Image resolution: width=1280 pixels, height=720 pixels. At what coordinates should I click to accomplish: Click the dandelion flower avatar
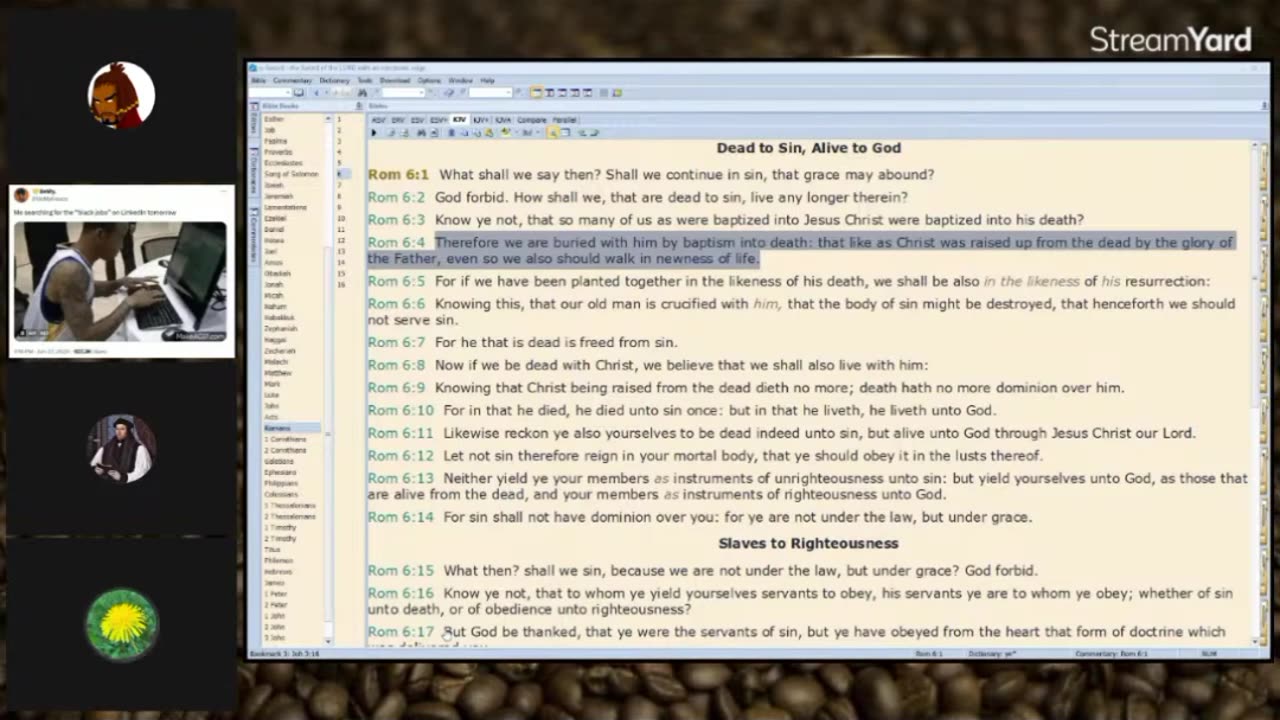tap(121, 623)
